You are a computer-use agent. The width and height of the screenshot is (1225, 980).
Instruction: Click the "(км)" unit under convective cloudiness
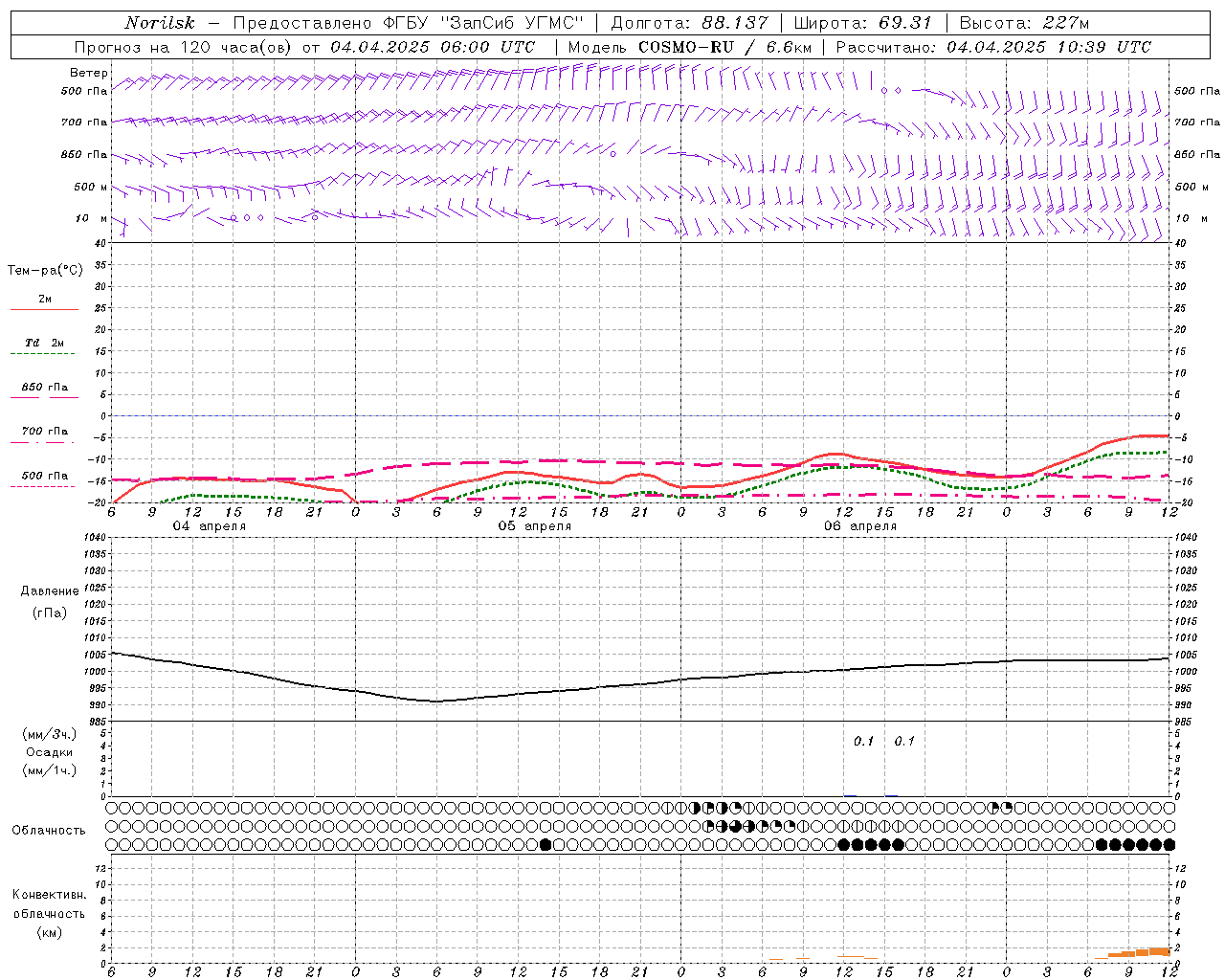point(50,932)
